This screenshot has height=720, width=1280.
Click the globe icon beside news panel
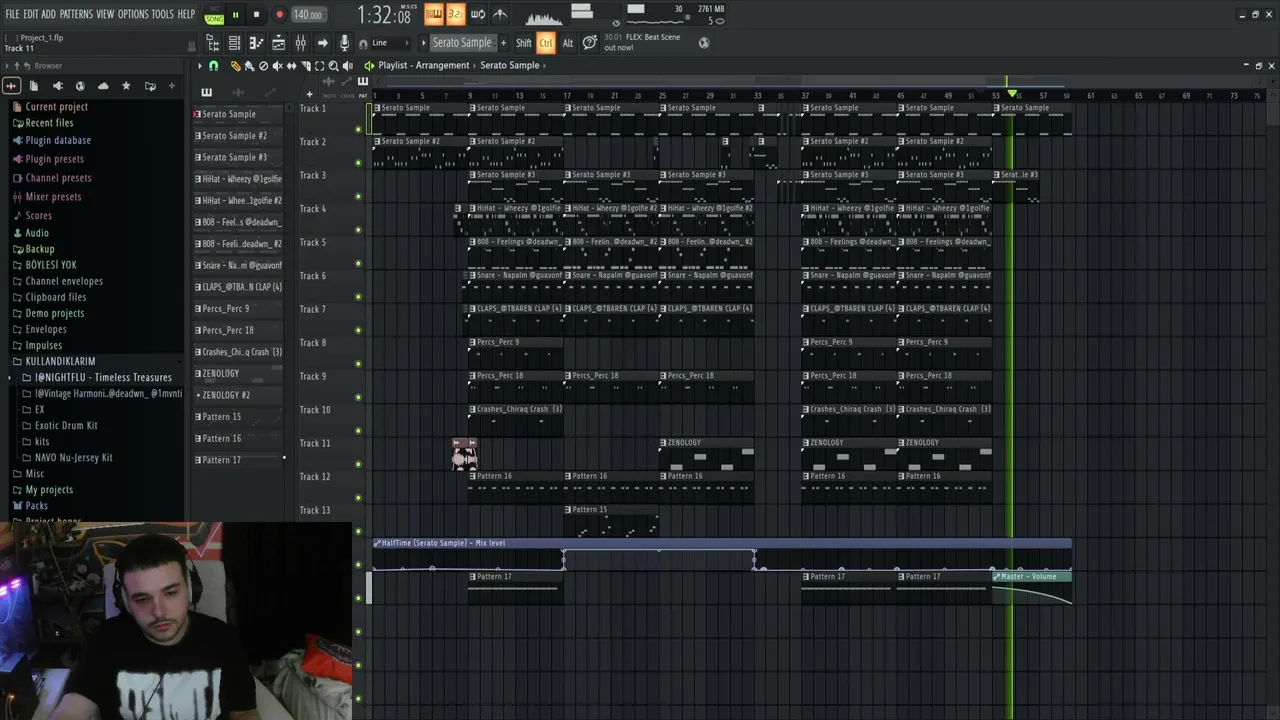[x=704, y=43]
